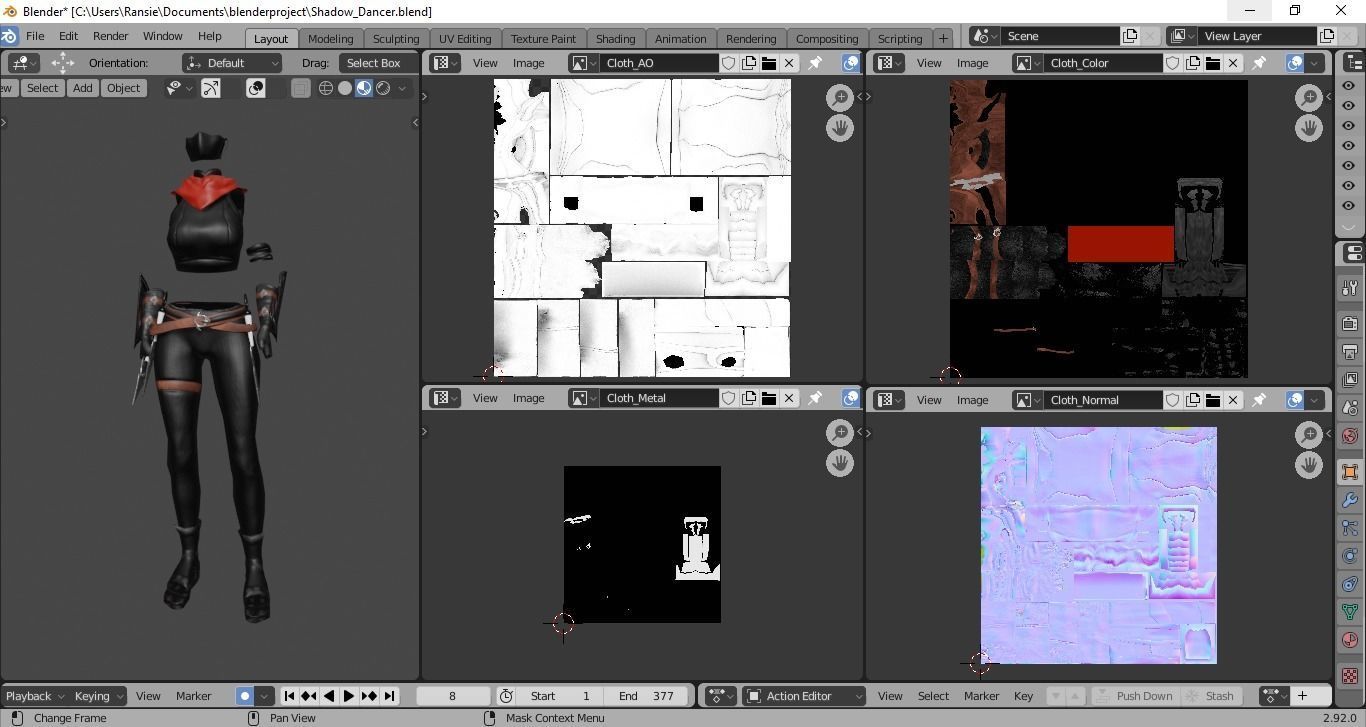Toggle the gizmo curve icon in viewport header
This screenshot has width=1366, height=727.
click(211, 88)
